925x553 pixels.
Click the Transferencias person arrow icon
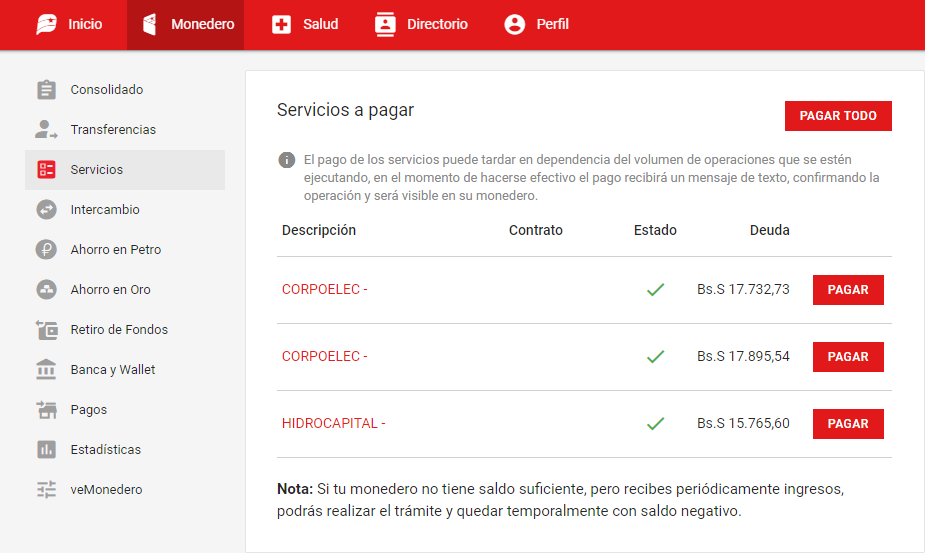coord(46,129)
